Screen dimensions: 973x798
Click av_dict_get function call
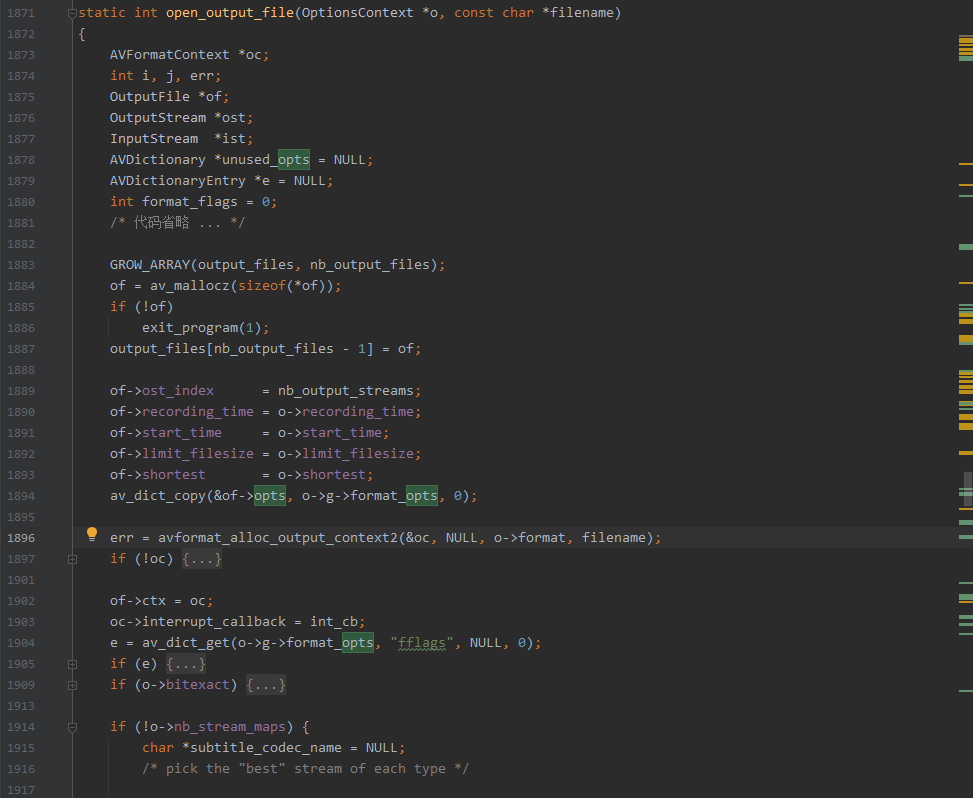click(186, 643)
